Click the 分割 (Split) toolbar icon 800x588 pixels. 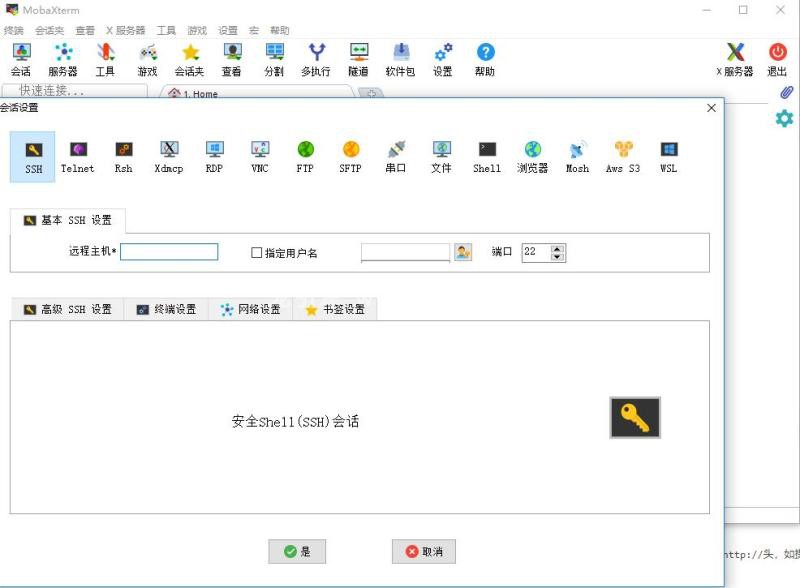[x=274, y=60]
